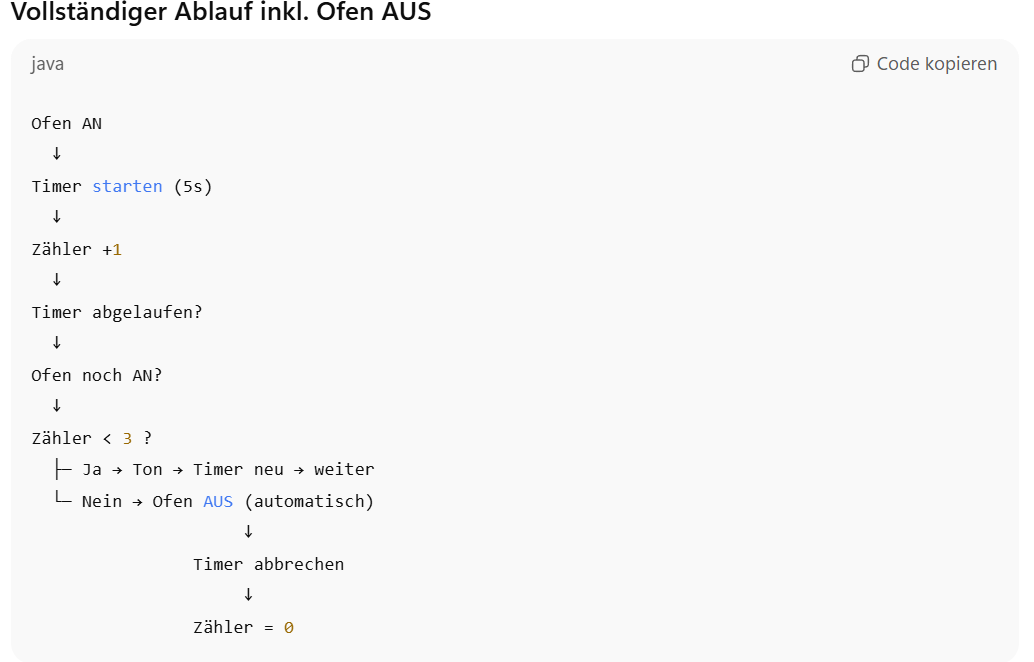Click the java language label
This screenshot has height=662, width=1034.
[x=47, y=64]
